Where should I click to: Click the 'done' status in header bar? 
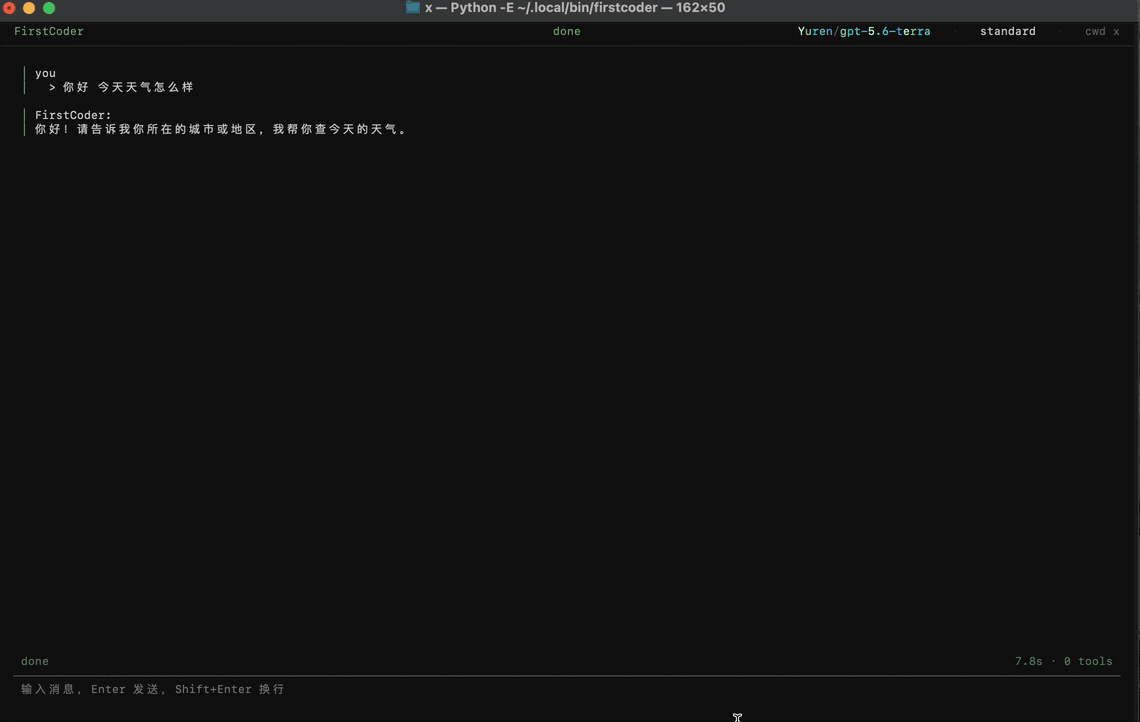point(566,31)
